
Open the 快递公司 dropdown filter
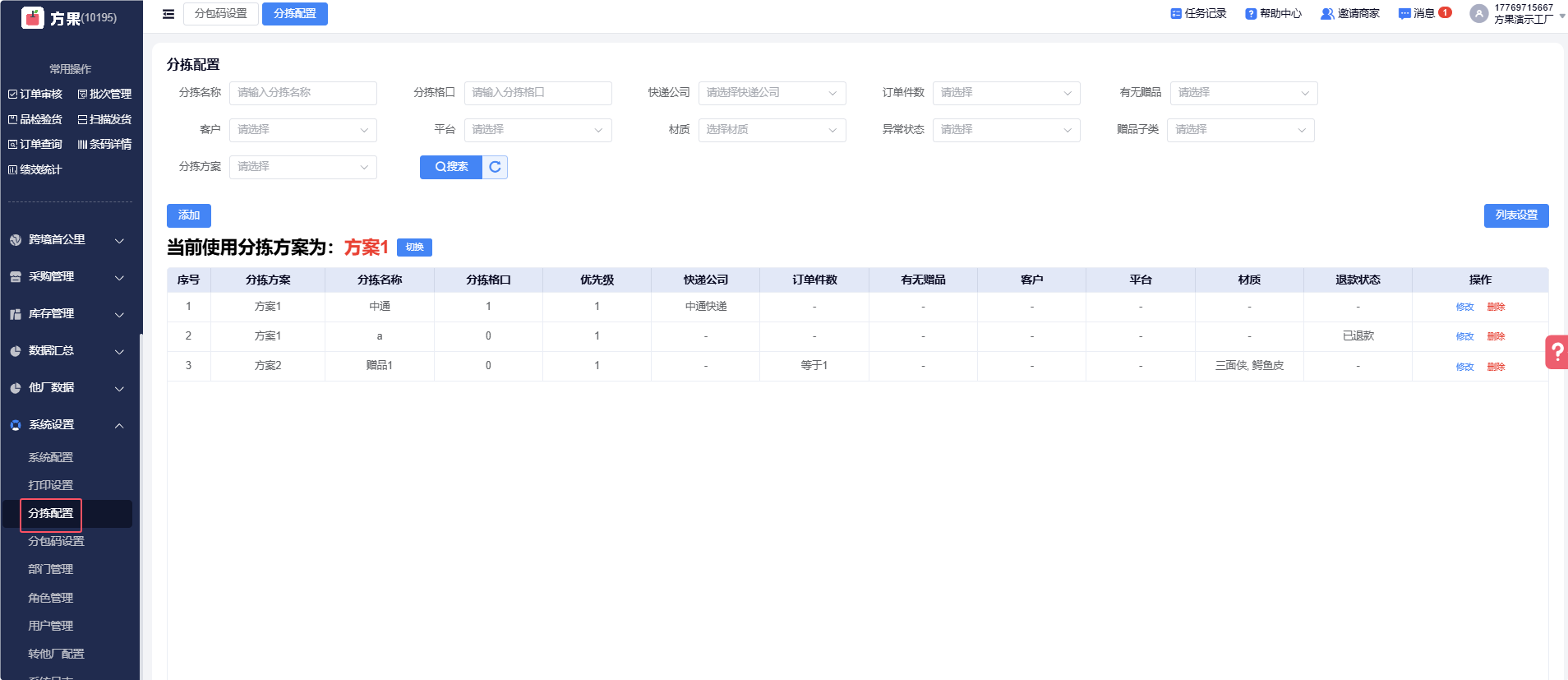click(772, 93)
